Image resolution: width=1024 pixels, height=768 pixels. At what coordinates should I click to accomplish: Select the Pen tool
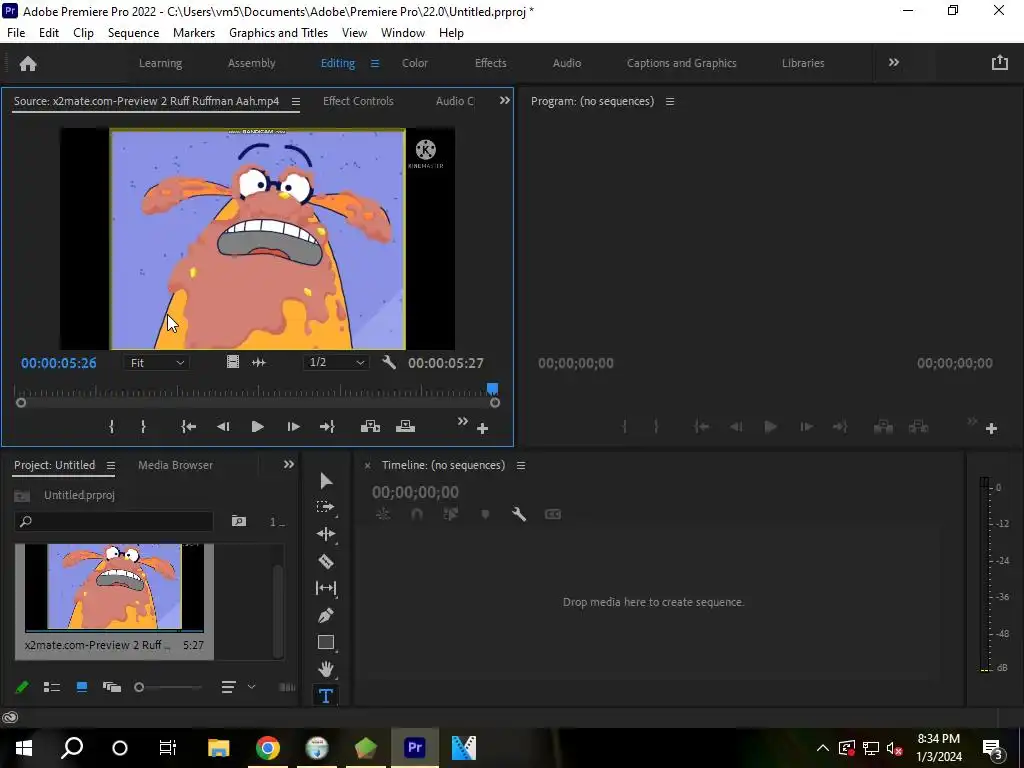coord(326,615)
